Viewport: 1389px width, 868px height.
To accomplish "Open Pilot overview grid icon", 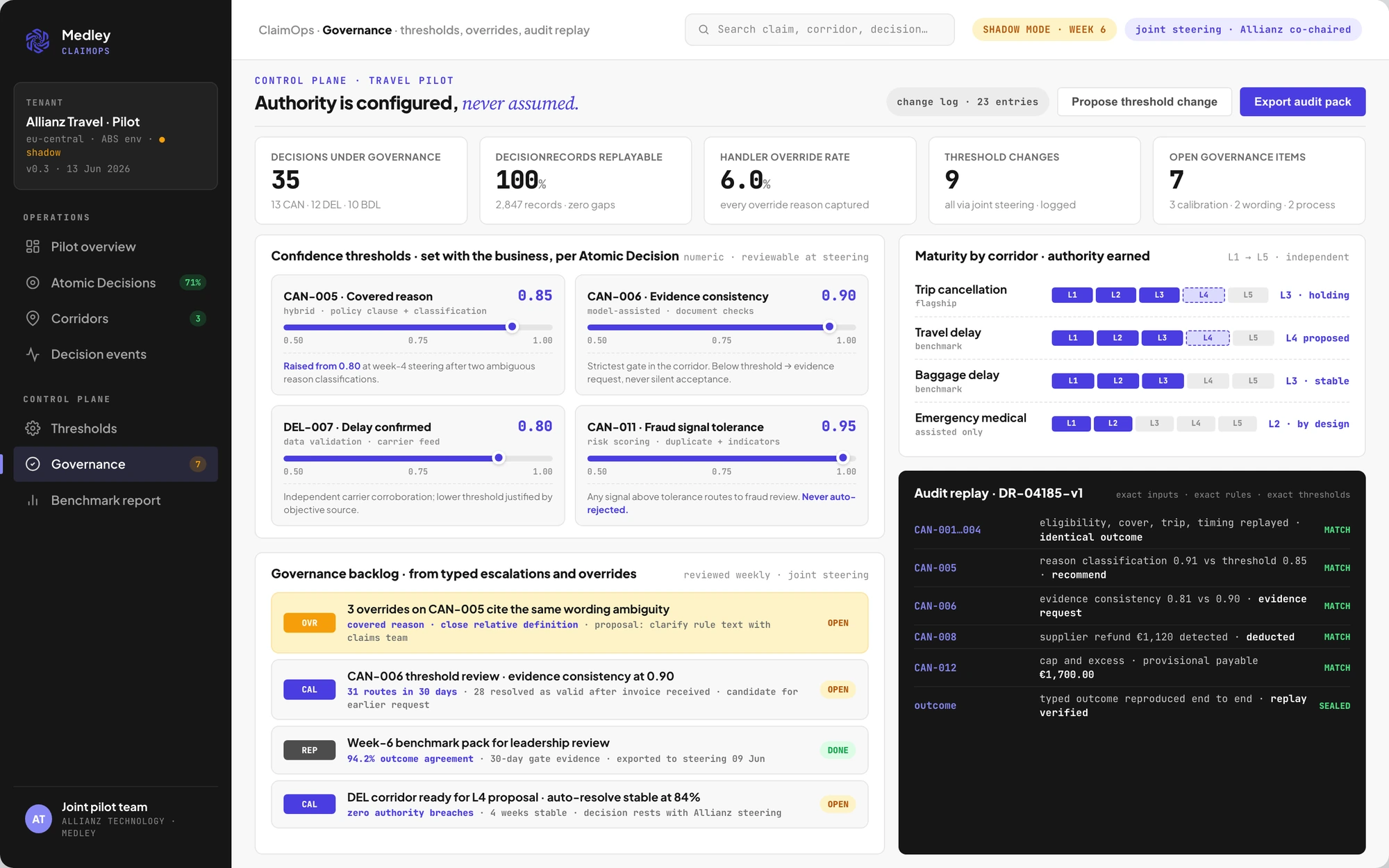I will coord(33,247).
